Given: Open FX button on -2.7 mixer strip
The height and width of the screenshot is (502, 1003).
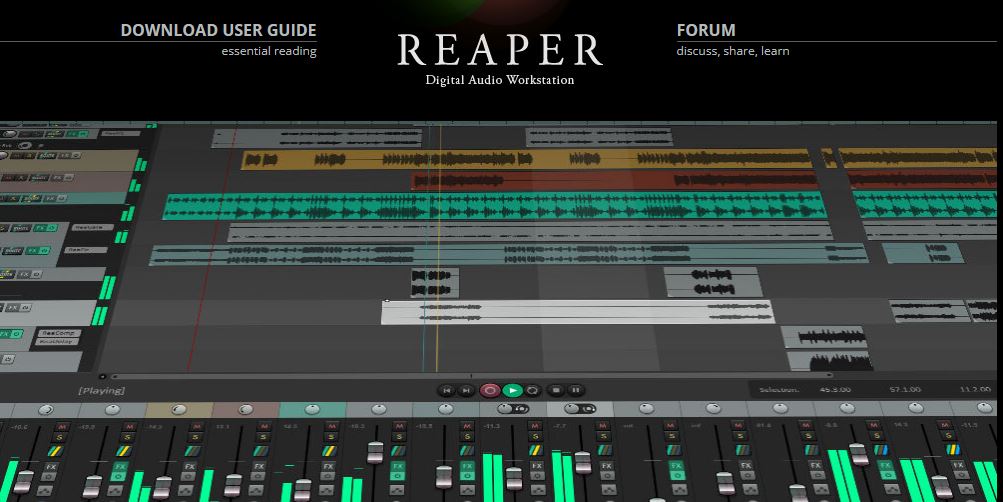Looking at the screenshot, I should coord(607,466).
